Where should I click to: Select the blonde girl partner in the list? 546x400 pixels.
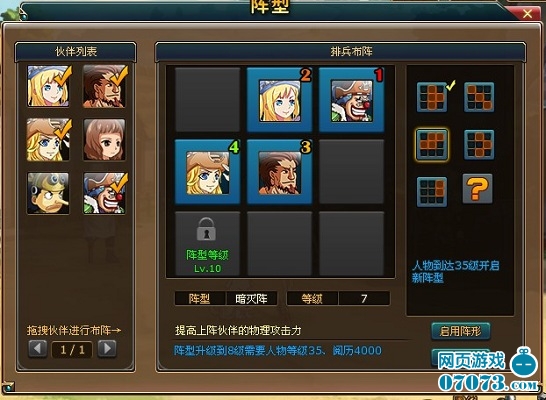click(x=48, y=86)
